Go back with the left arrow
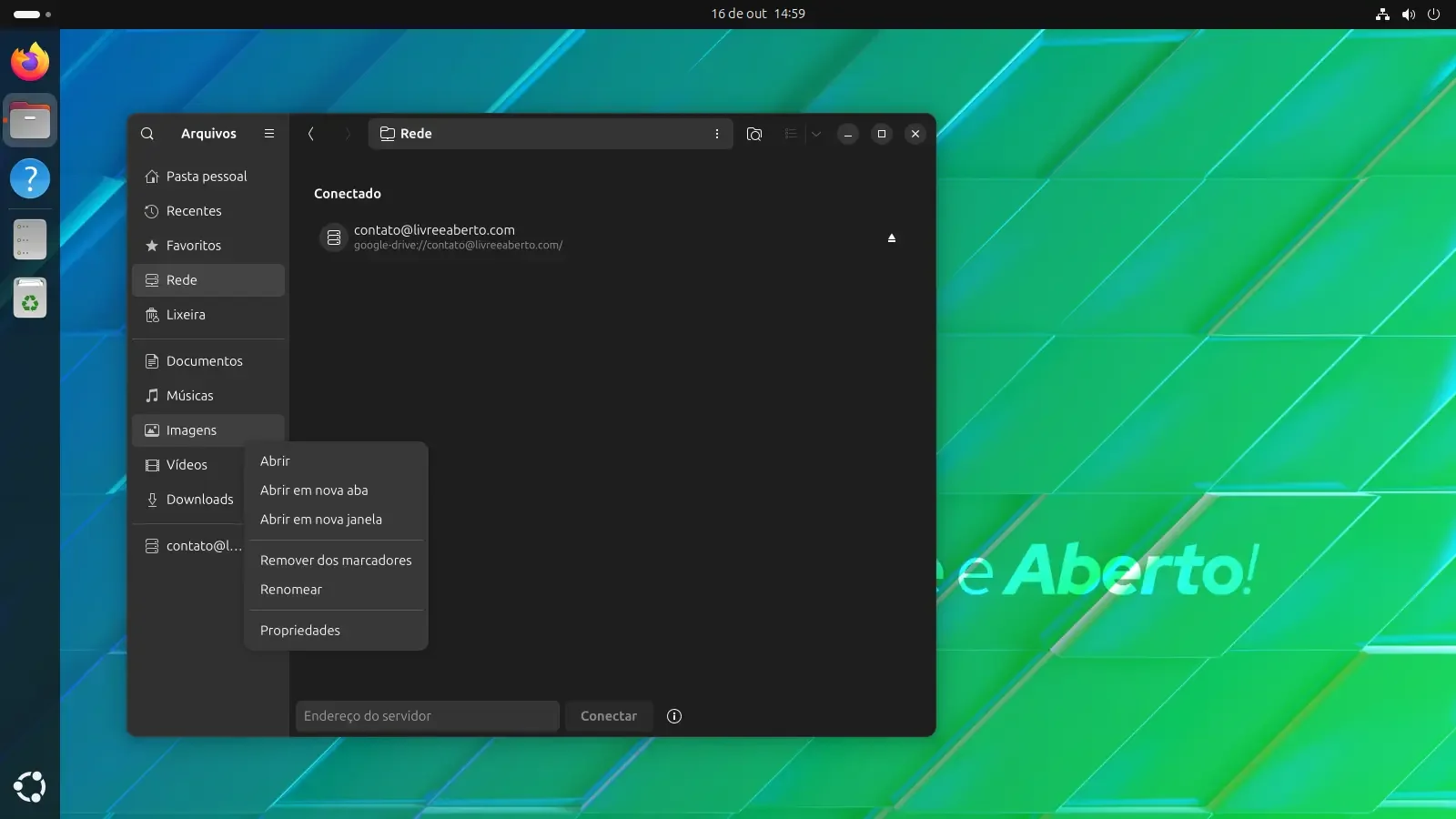The height and width of the screenshot is (819, 1456). 311,134
